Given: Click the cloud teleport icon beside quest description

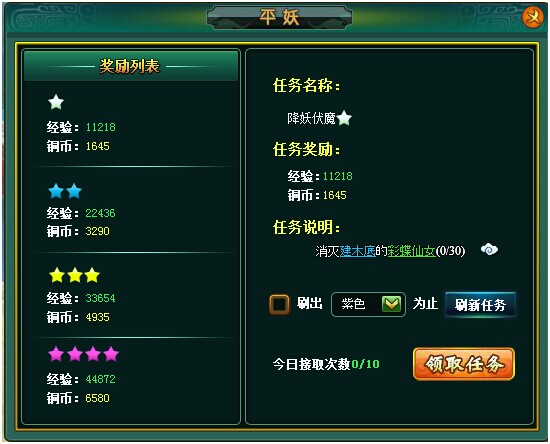Looking at the screenshot, I should [489, 250].
